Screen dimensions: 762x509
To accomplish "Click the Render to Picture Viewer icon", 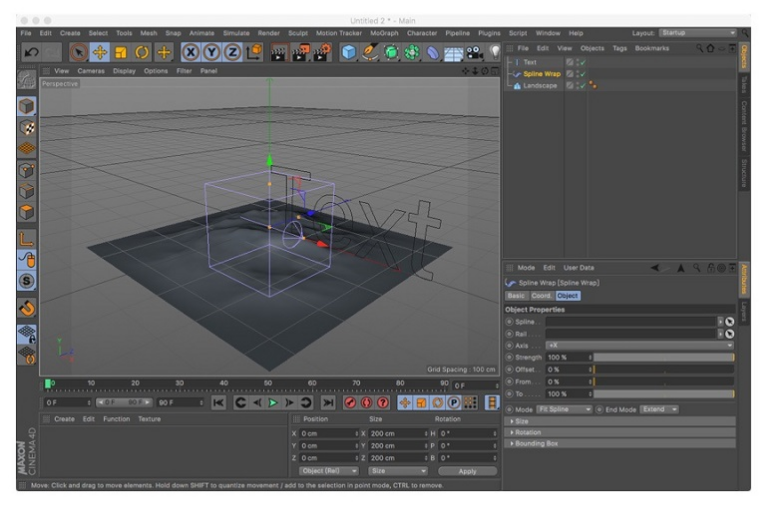I will tap(298, 53).
